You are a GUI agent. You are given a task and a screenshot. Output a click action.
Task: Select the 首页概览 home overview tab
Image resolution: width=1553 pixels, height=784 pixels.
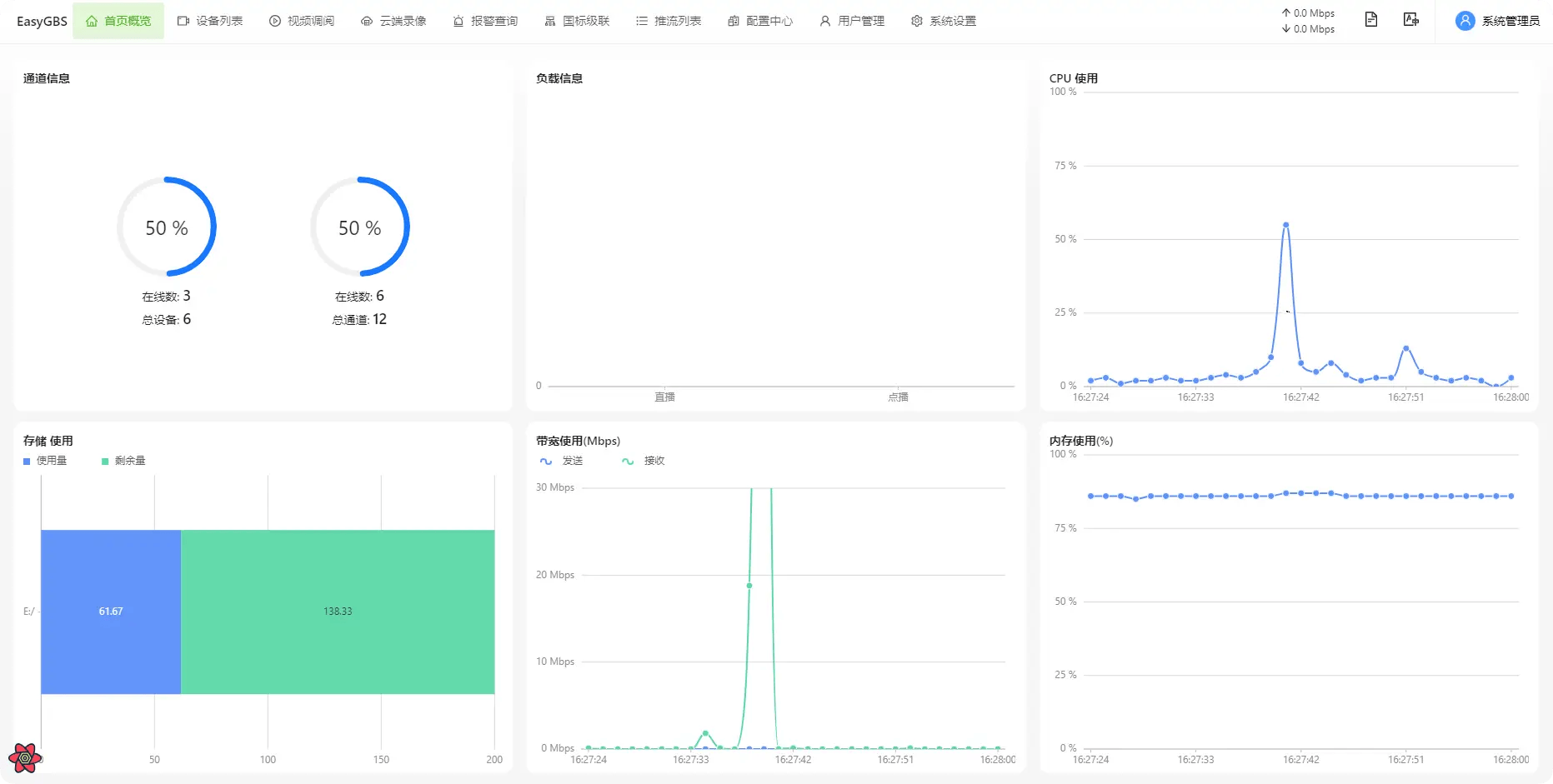click(118, 21)
